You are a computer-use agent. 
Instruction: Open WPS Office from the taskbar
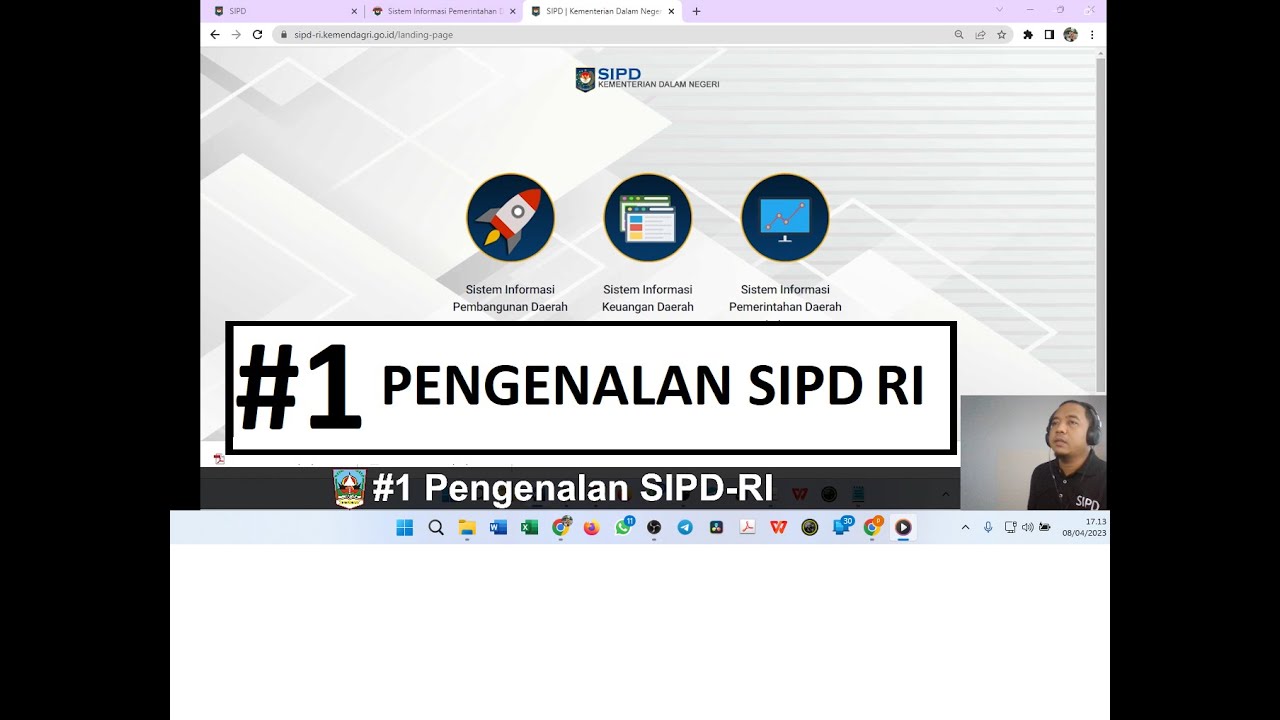pos(778,527)
